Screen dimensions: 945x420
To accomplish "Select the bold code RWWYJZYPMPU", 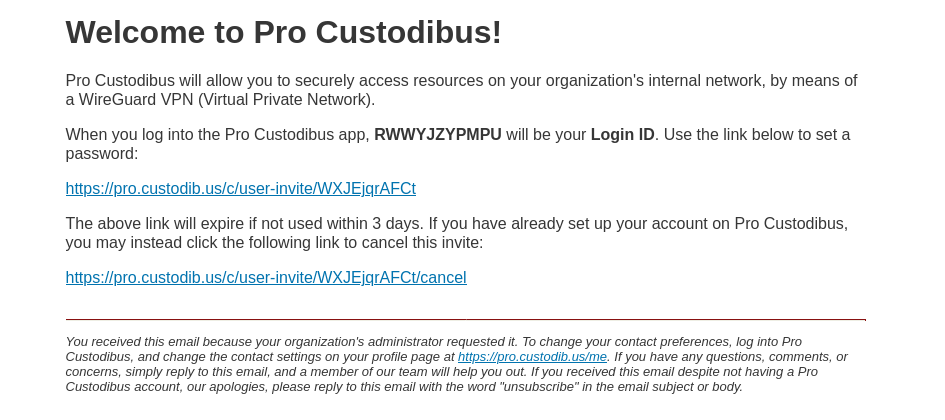I will pyautogui.click(x=438, y=134).
